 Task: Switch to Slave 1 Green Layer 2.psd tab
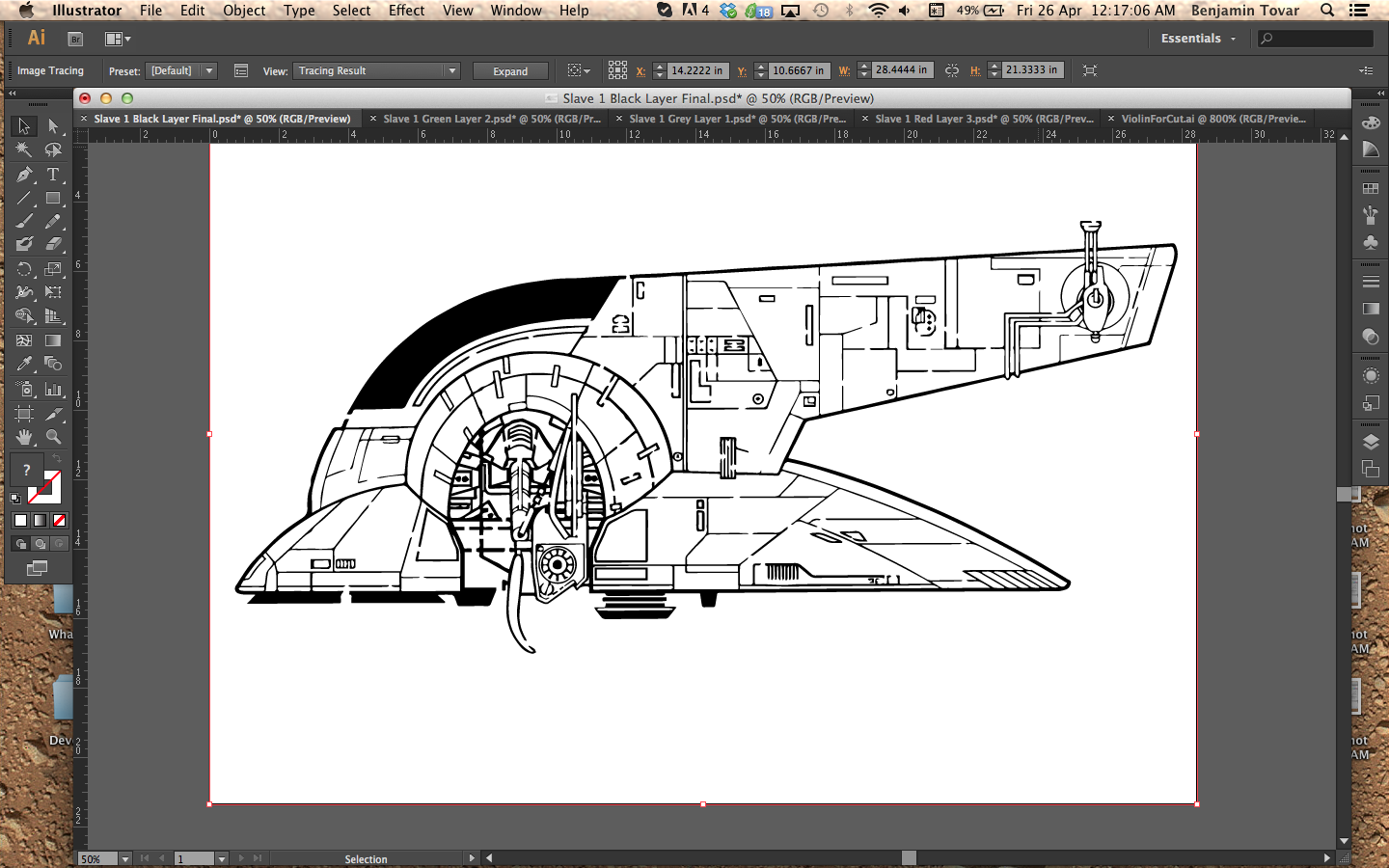pyautogui.click(x=492, y=119)
